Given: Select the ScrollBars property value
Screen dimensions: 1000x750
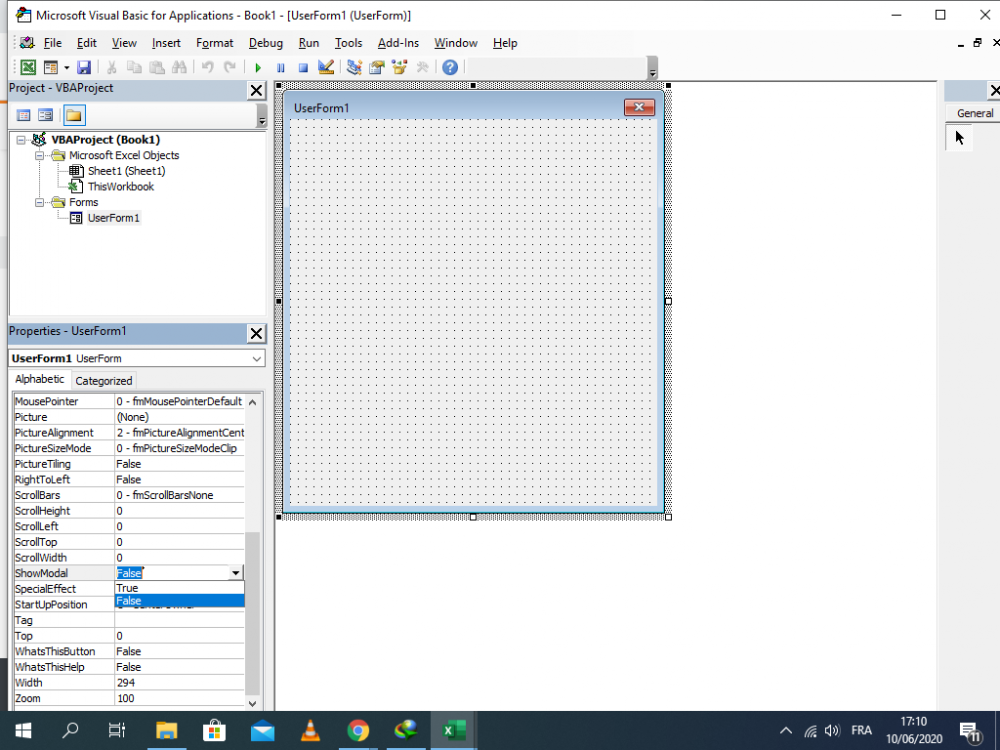Looking at the screenshot, I should coord(179,496).
